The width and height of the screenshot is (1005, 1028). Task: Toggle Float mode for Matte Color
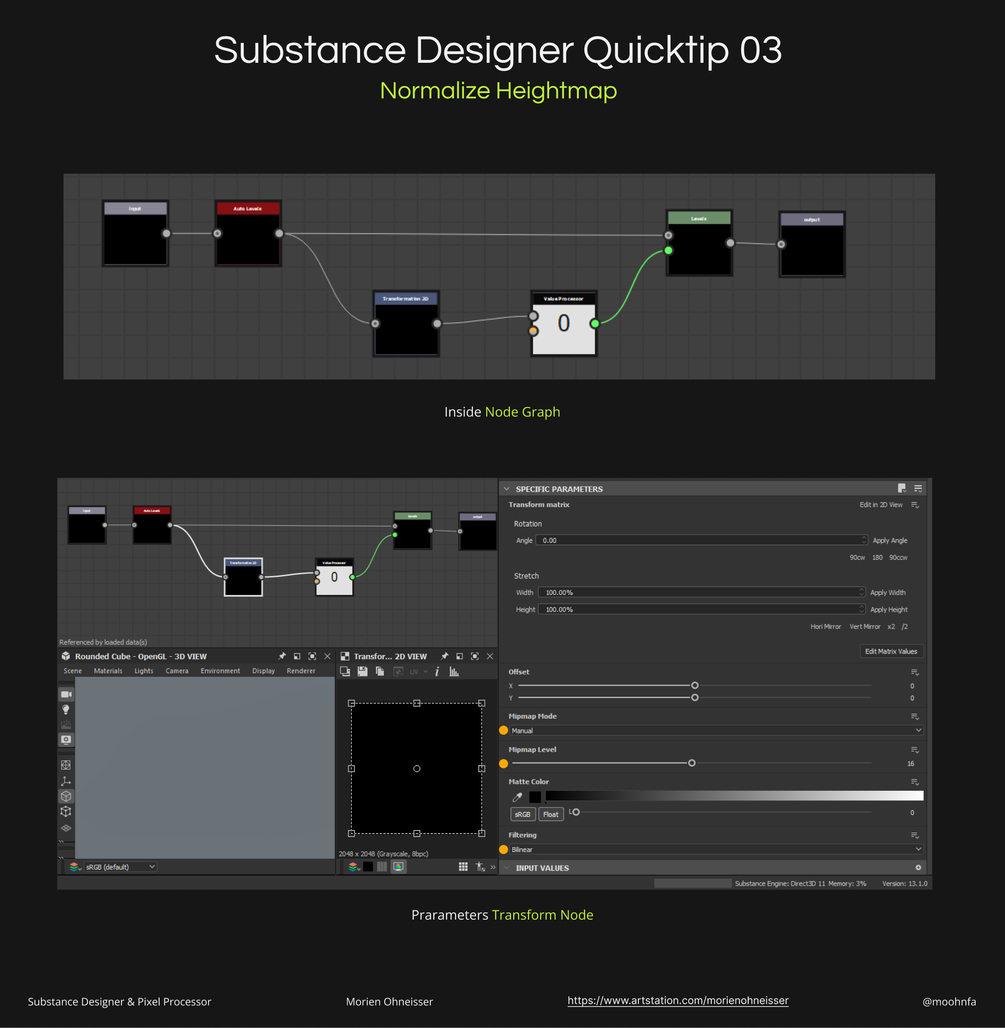(551, 814)
